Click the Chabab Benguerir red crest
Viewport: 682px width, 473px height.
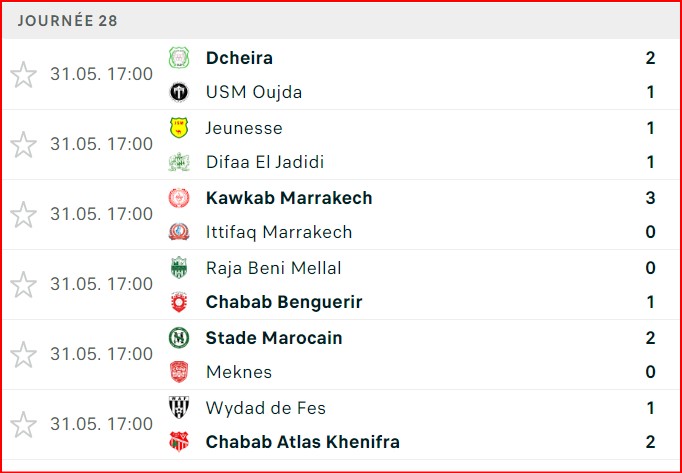(179, 302)
